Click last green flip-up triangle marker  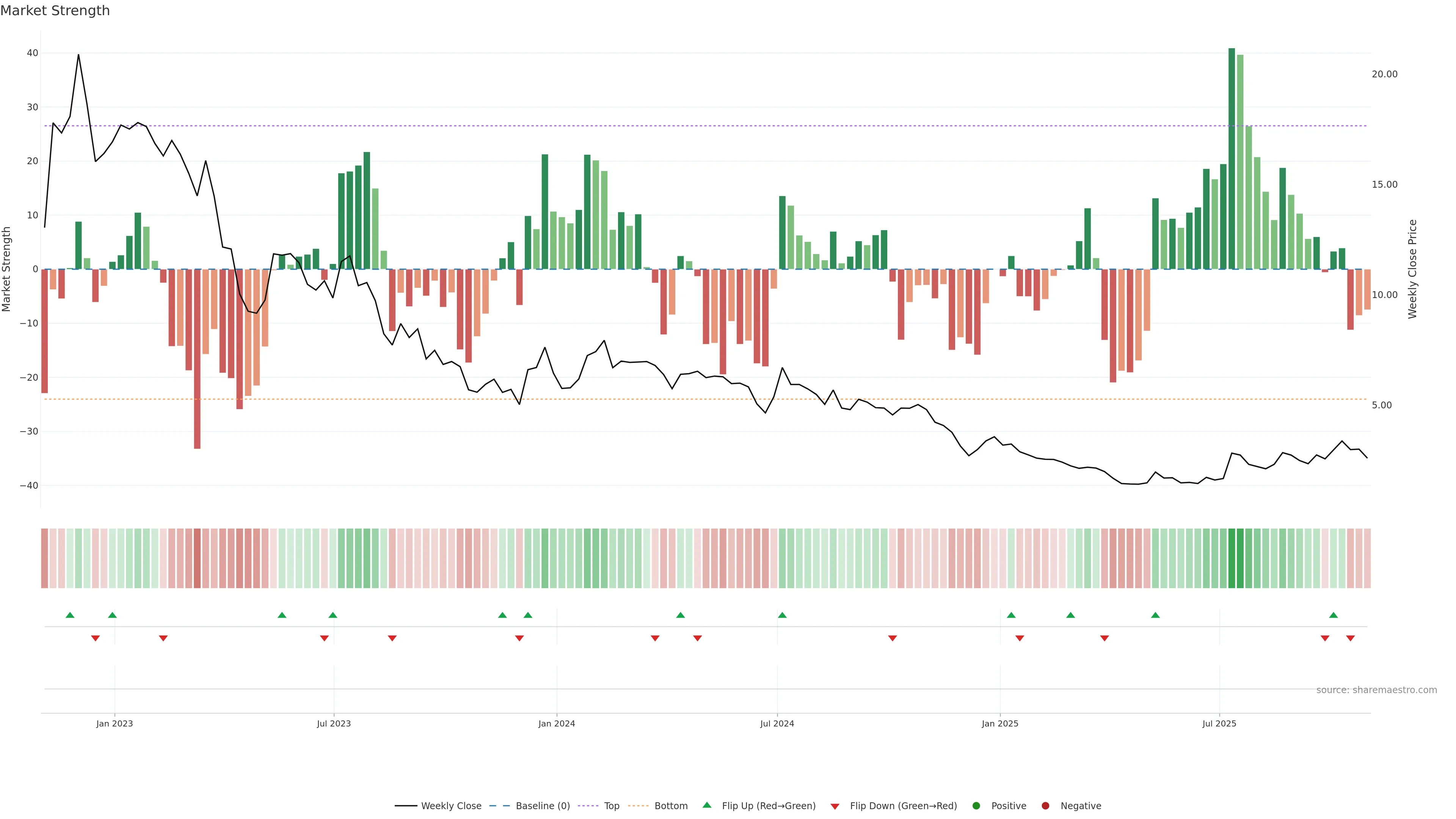[1334, 615]
